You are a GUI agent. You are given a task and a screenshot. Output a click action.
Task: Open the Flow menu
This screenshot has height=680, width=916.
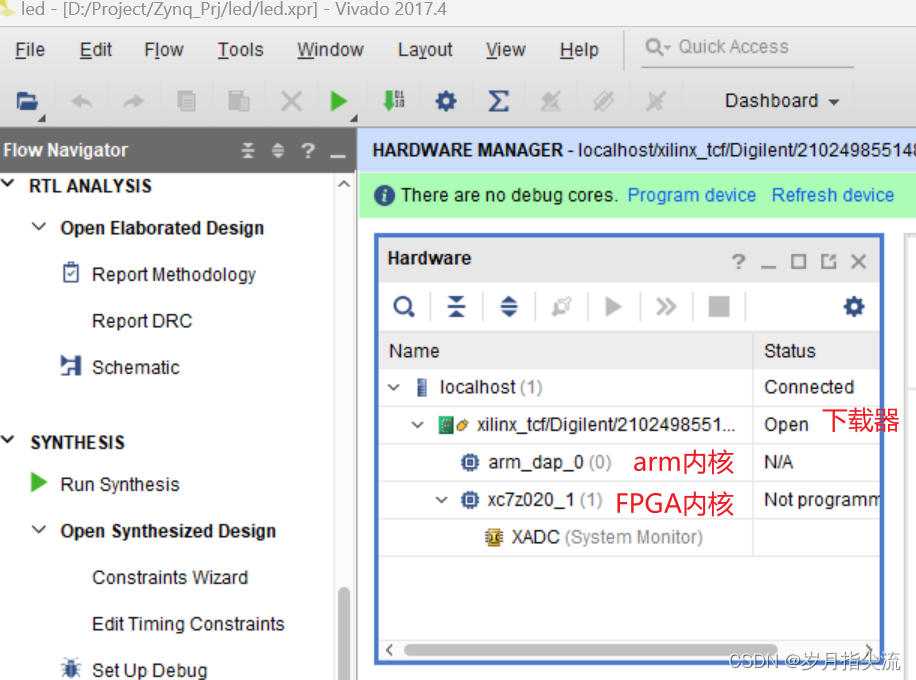pyautogui.click(x=164, y=50)
